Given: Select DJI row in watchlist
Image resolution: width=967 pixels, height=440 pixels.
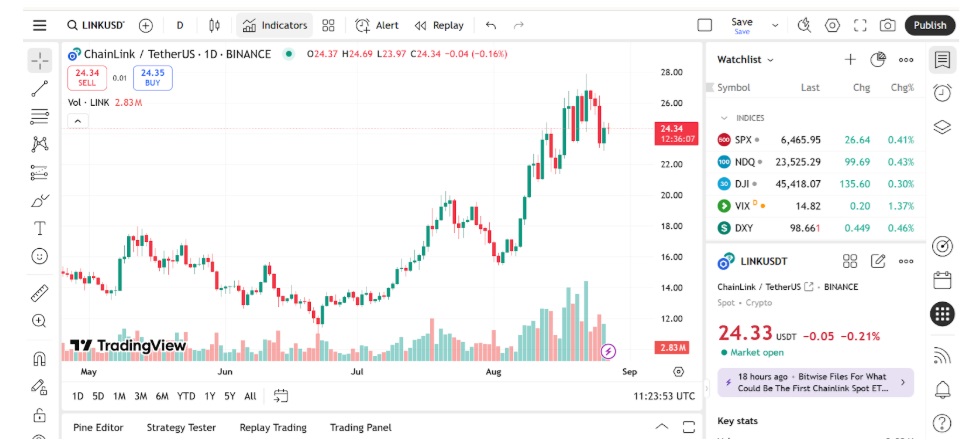Looking at the screenshot, I should (x=815, y=184).
